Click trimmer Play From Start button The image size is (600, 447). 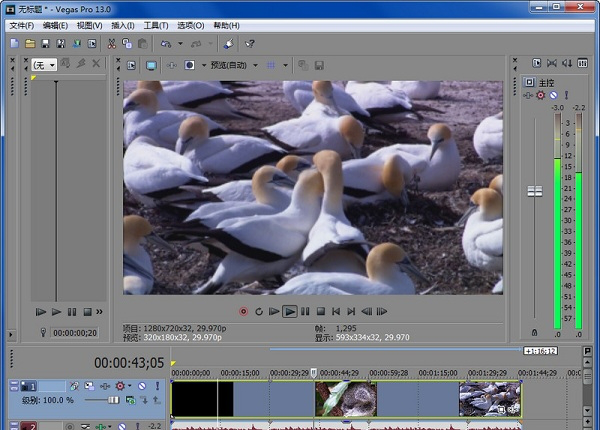point(41,312)
